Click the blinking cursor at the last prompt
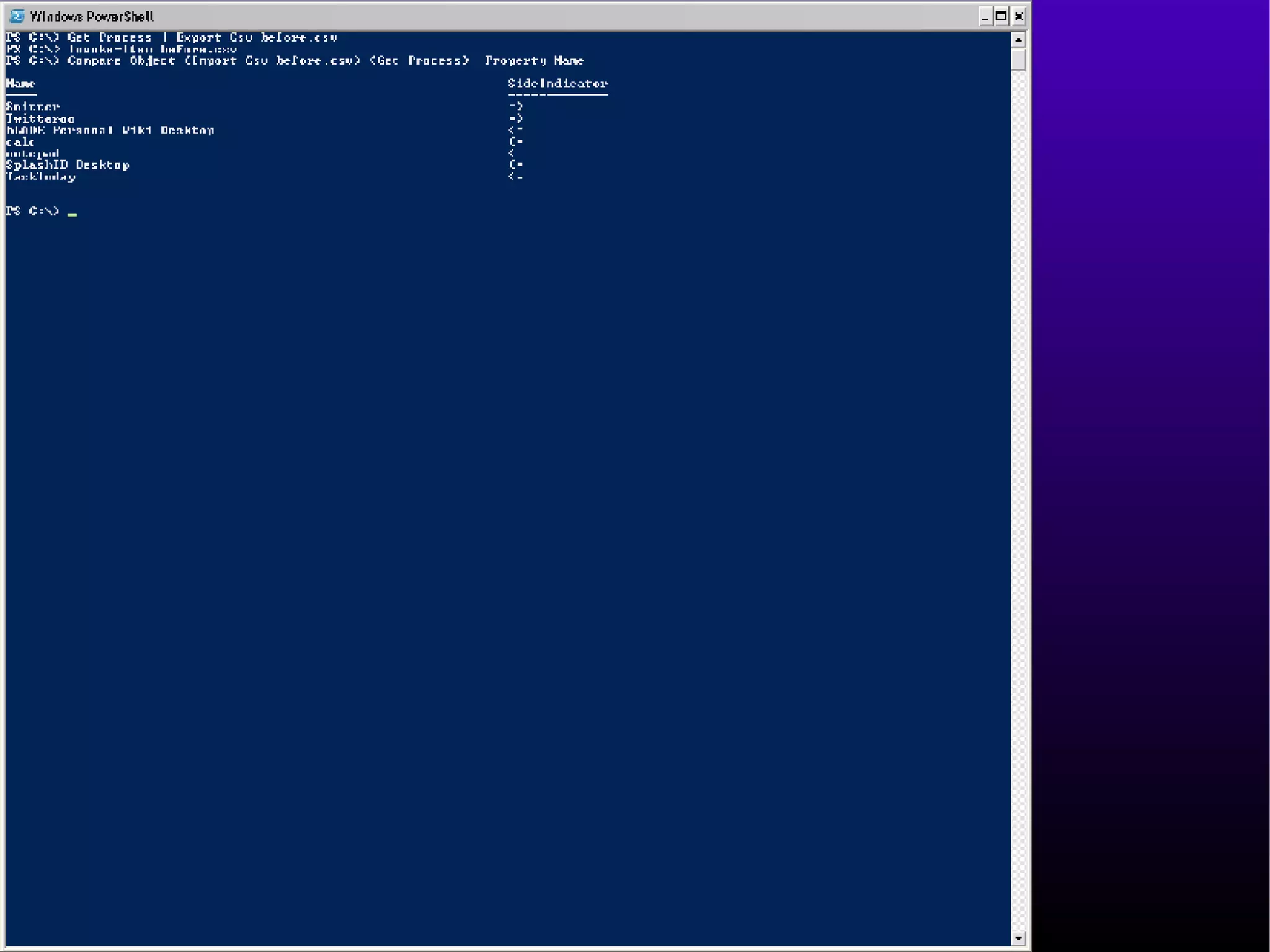Viewport: 1270px width, 952px height. [x=72, y=214]
